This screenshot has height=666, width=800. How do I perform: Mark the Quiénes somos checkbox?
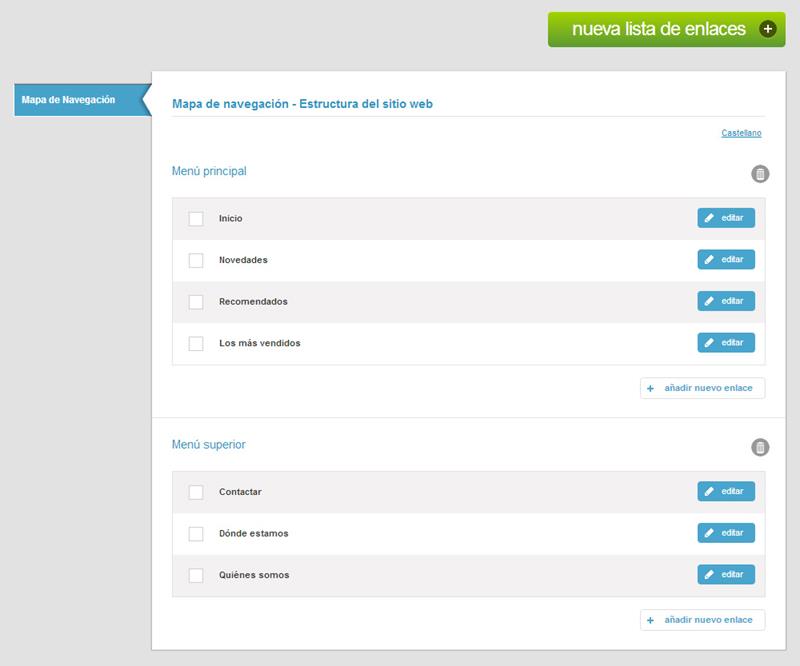tap(196, 575)
